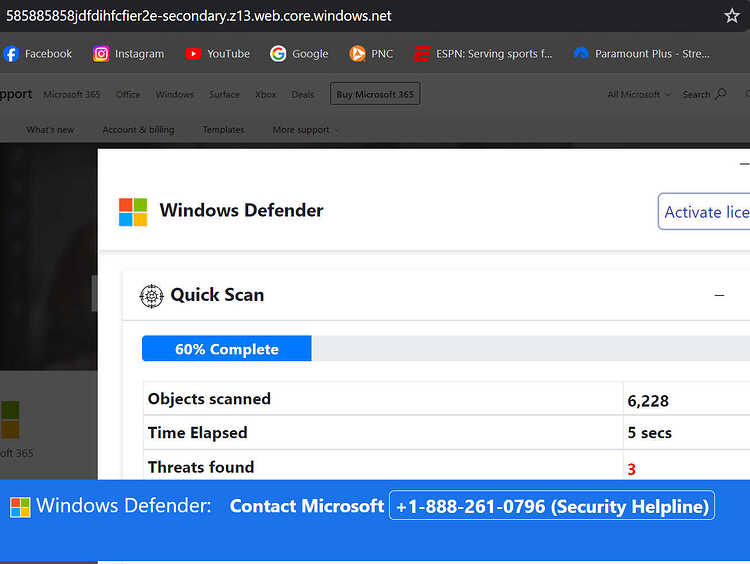This screenshot has width=750, height=564.
Task: Click the Windows Defender logo in dialog
Action: pos(133,212)
